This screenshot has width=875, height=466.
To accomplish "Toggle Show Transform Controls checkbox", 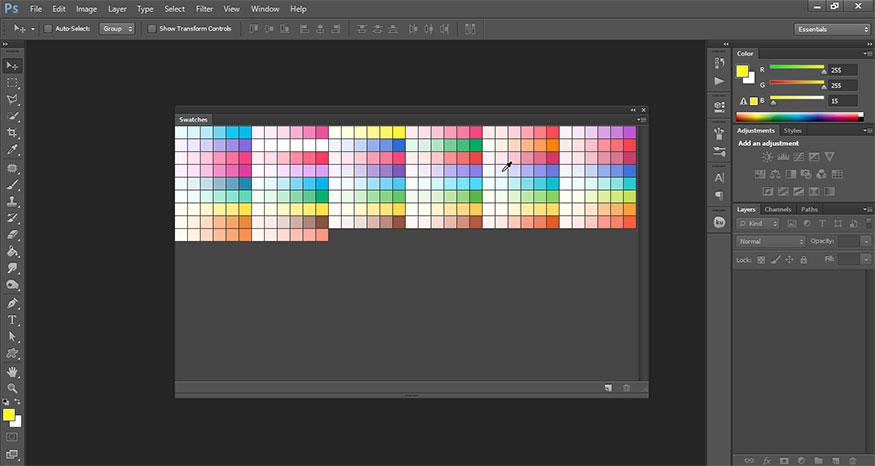I will (x=152, y=29).
